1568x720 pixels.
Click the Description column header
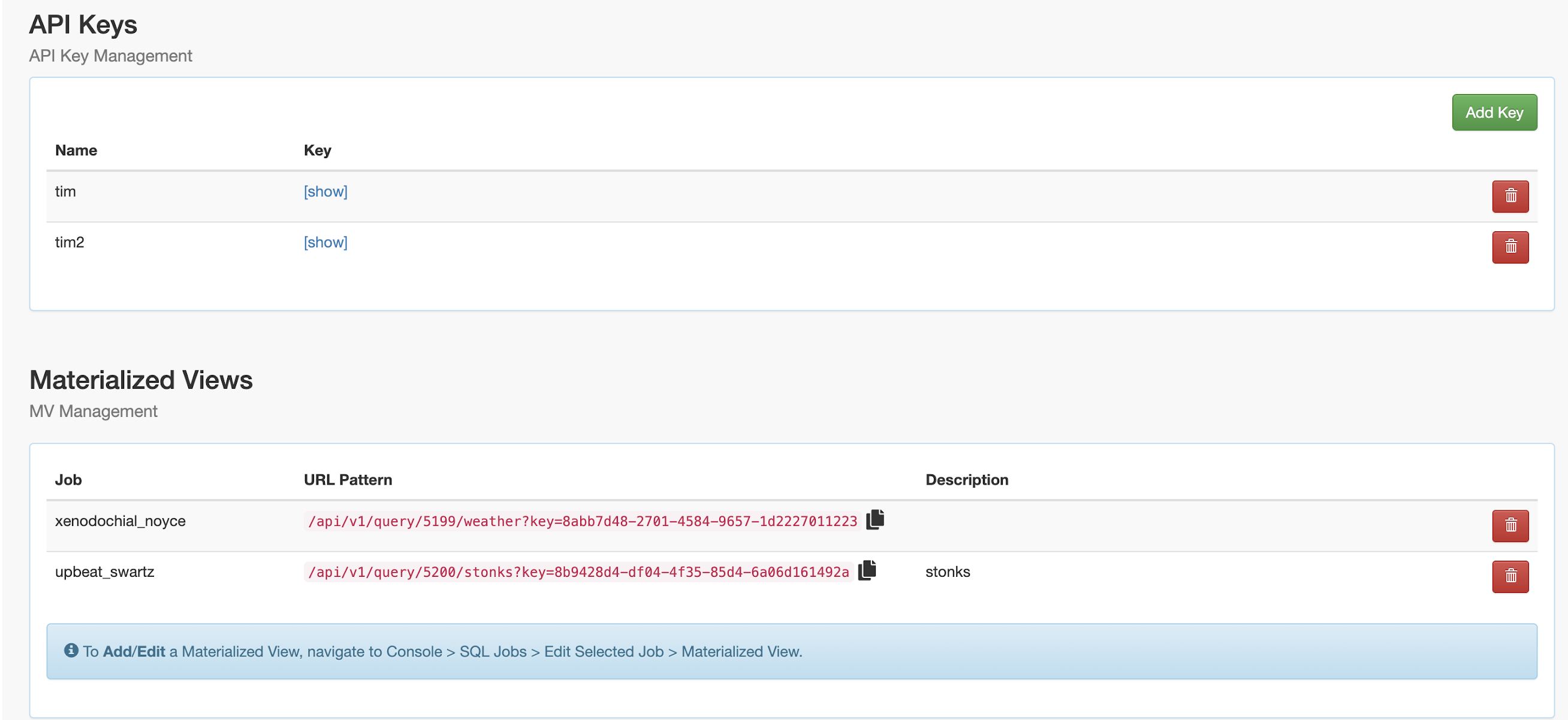966,480
